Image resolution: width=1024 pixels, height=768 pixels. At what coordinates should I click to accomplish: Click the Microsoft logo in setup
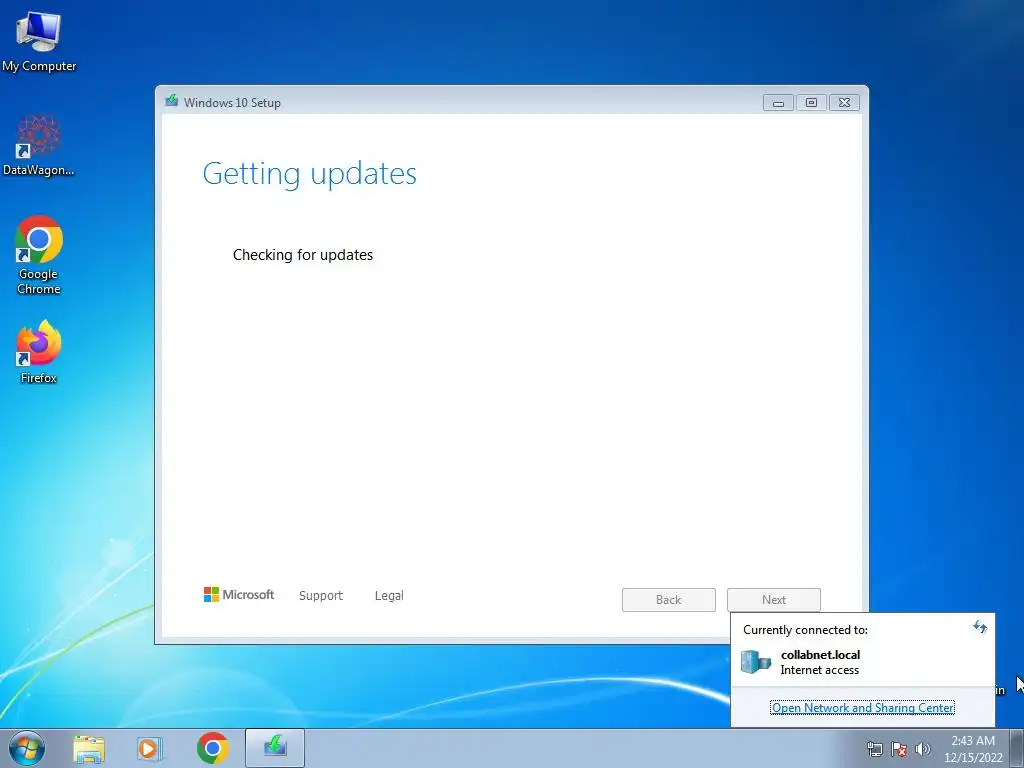tap(239, 594)
